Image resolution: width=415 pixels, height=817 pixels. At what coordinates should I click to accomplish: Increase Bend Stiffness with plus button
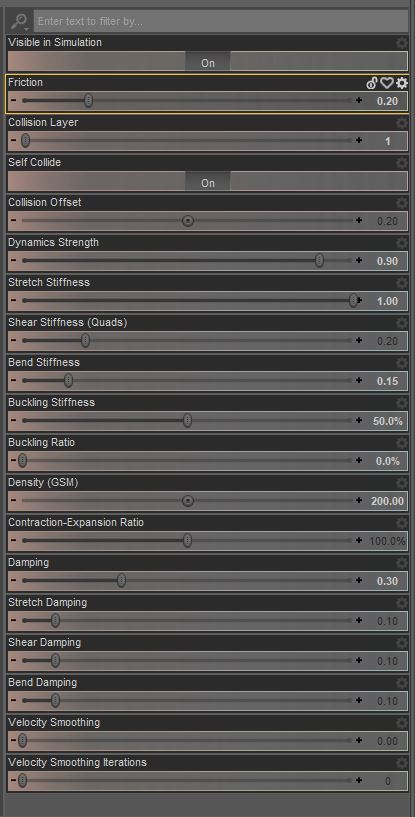359,380
